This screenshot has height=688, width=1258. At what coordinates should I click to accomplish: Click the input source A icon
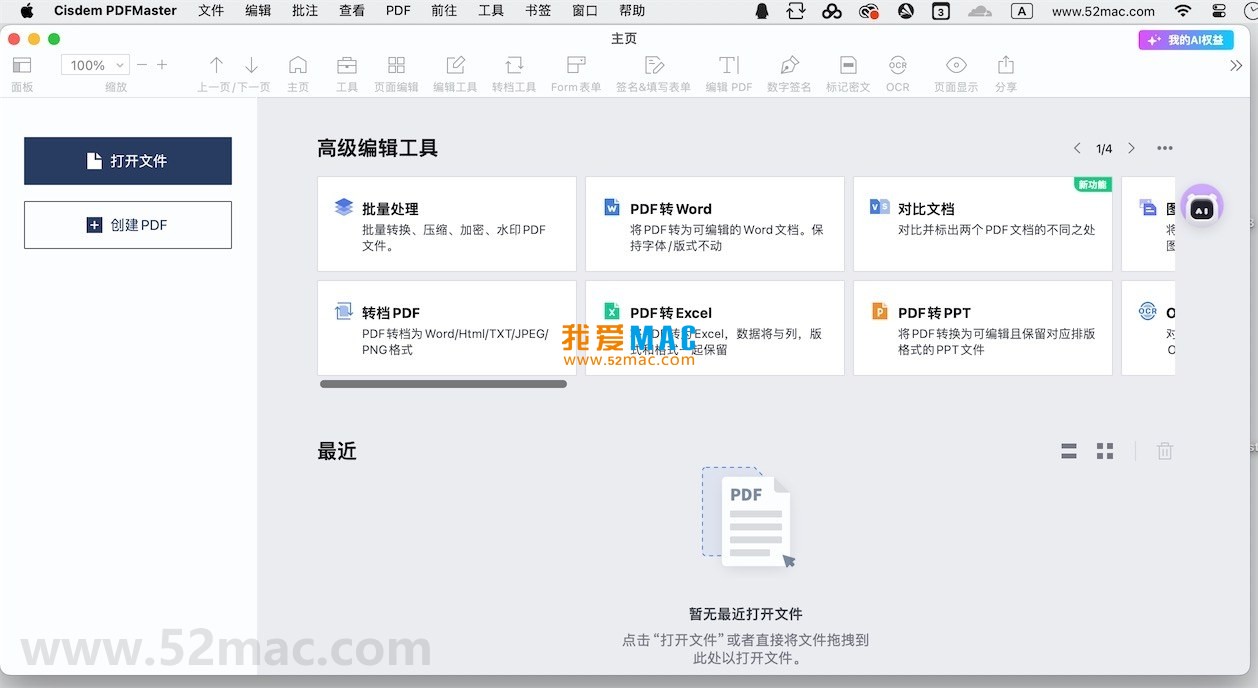(1021, 11)
